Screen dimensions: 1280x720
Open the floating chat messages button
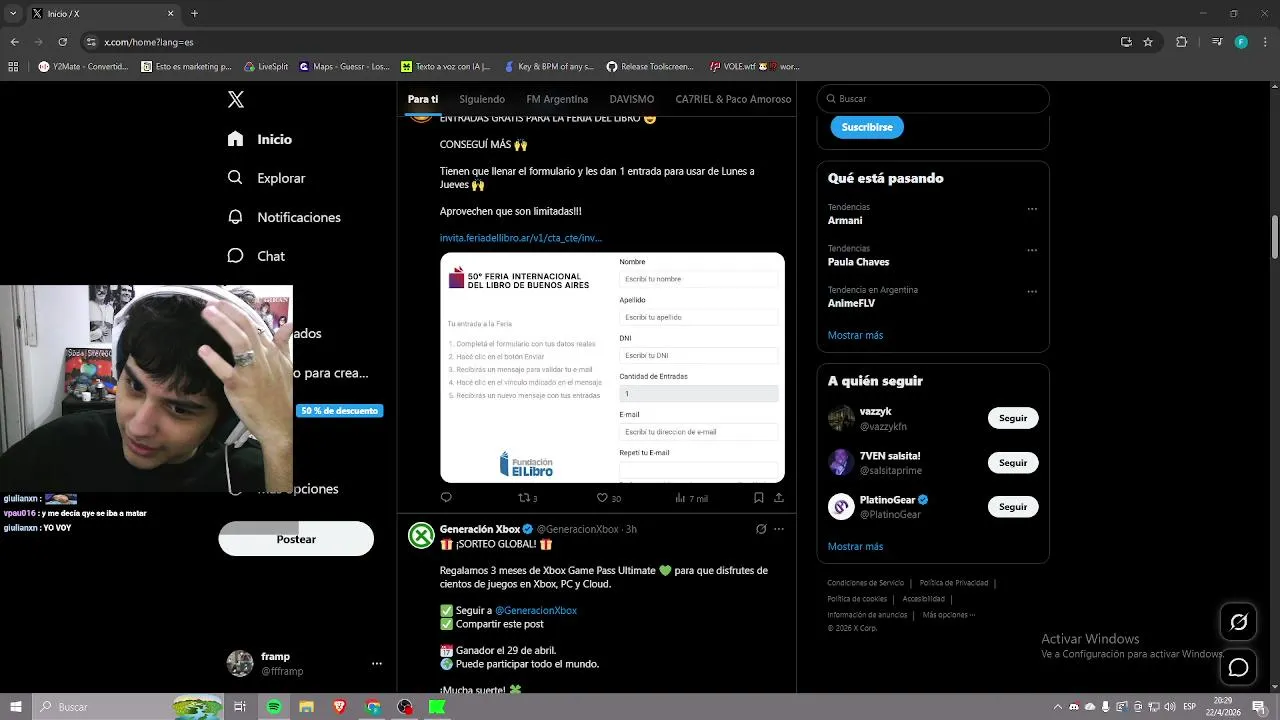(1238, 667)
